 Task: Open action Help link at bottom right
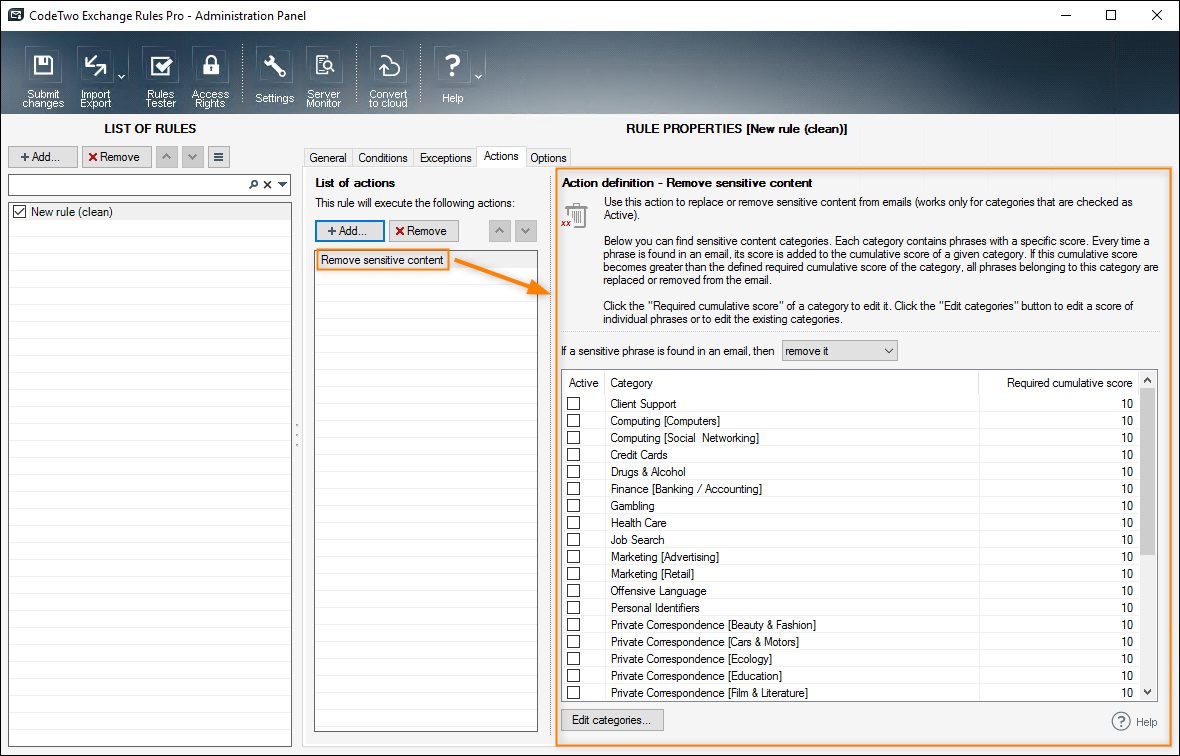(x=1135, y=721)
